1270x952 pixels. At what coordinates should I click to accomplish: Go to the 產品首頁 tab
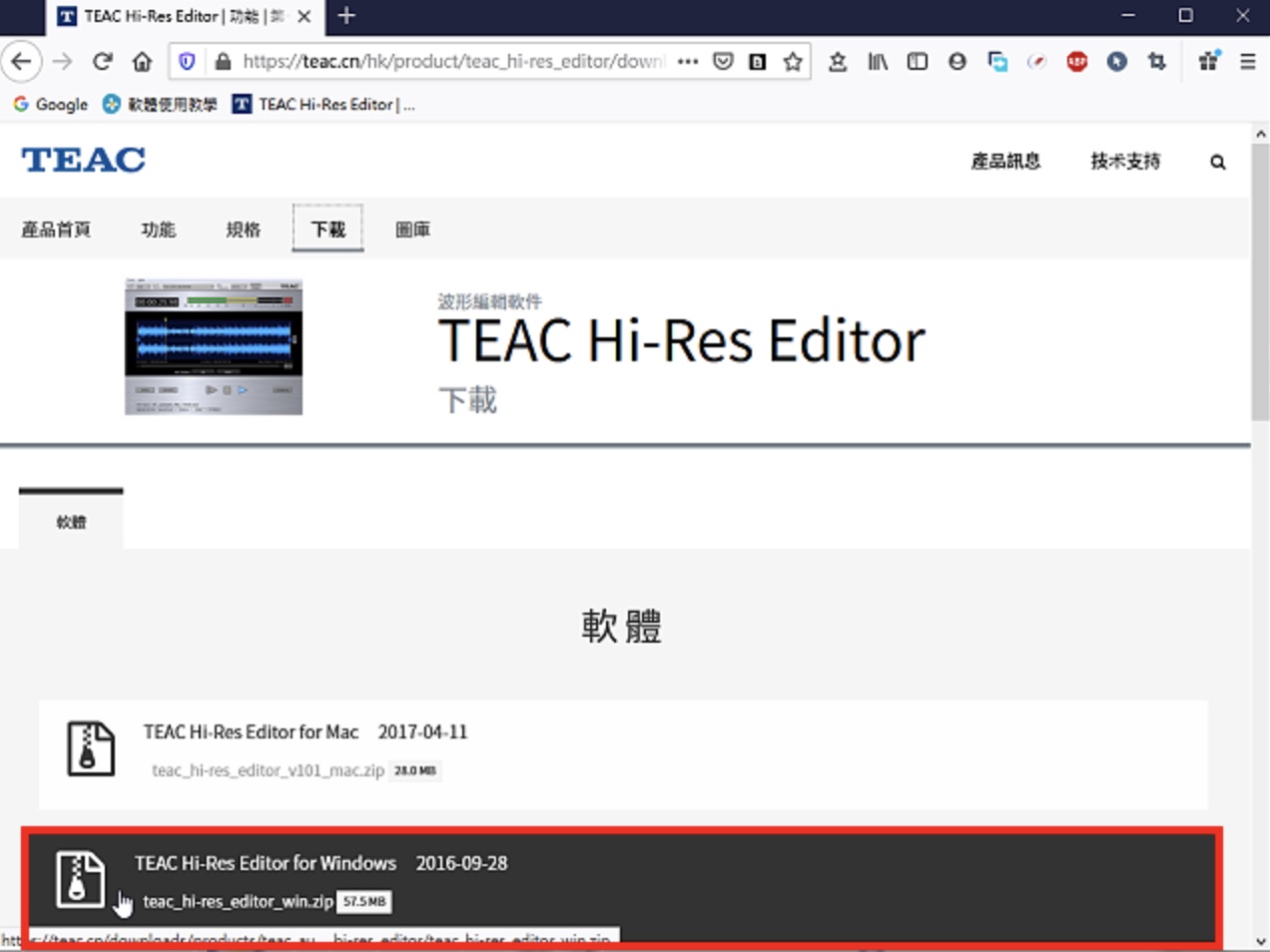[x=56, y=230]
